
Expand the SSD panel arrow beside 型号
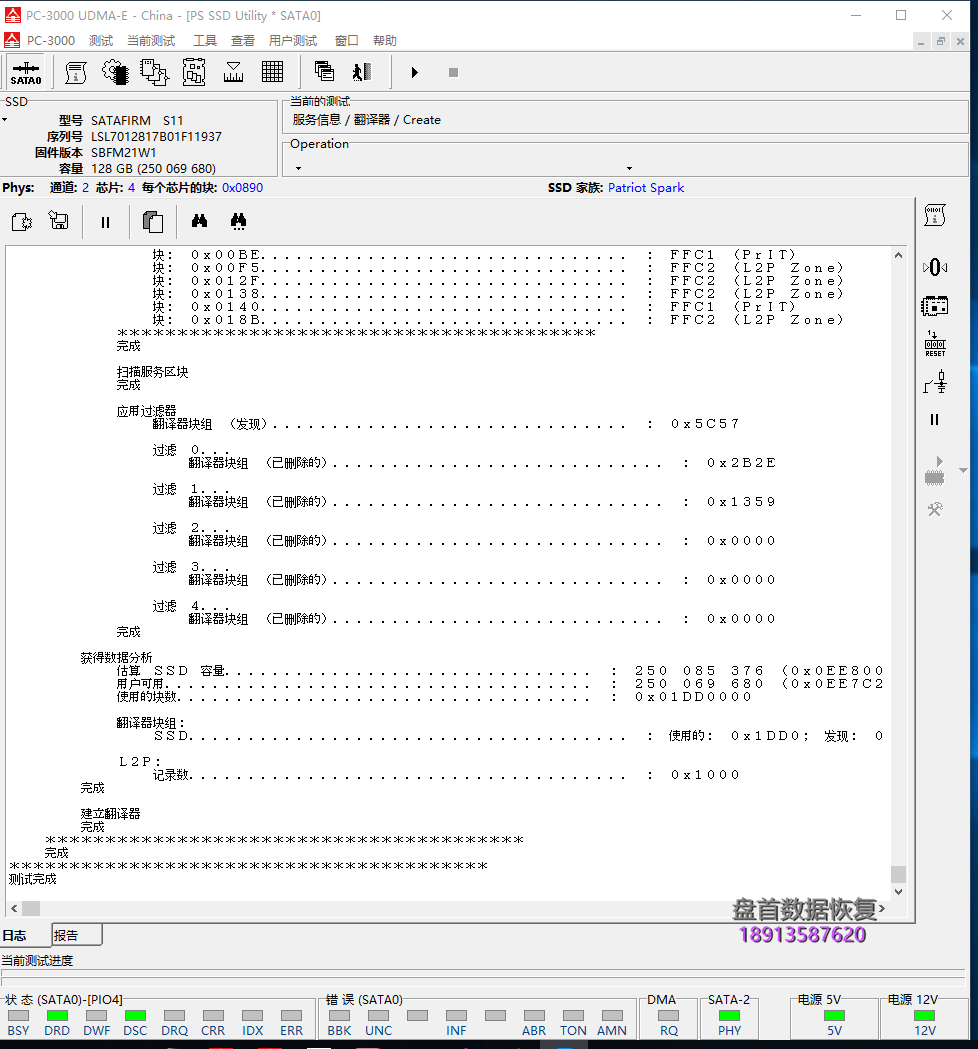(x=5, y=120)
